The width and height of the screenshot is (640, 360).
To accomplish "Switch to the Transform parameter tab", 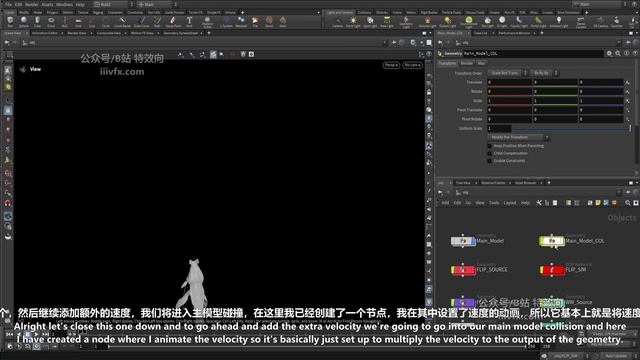I will [x=447, y=64].
